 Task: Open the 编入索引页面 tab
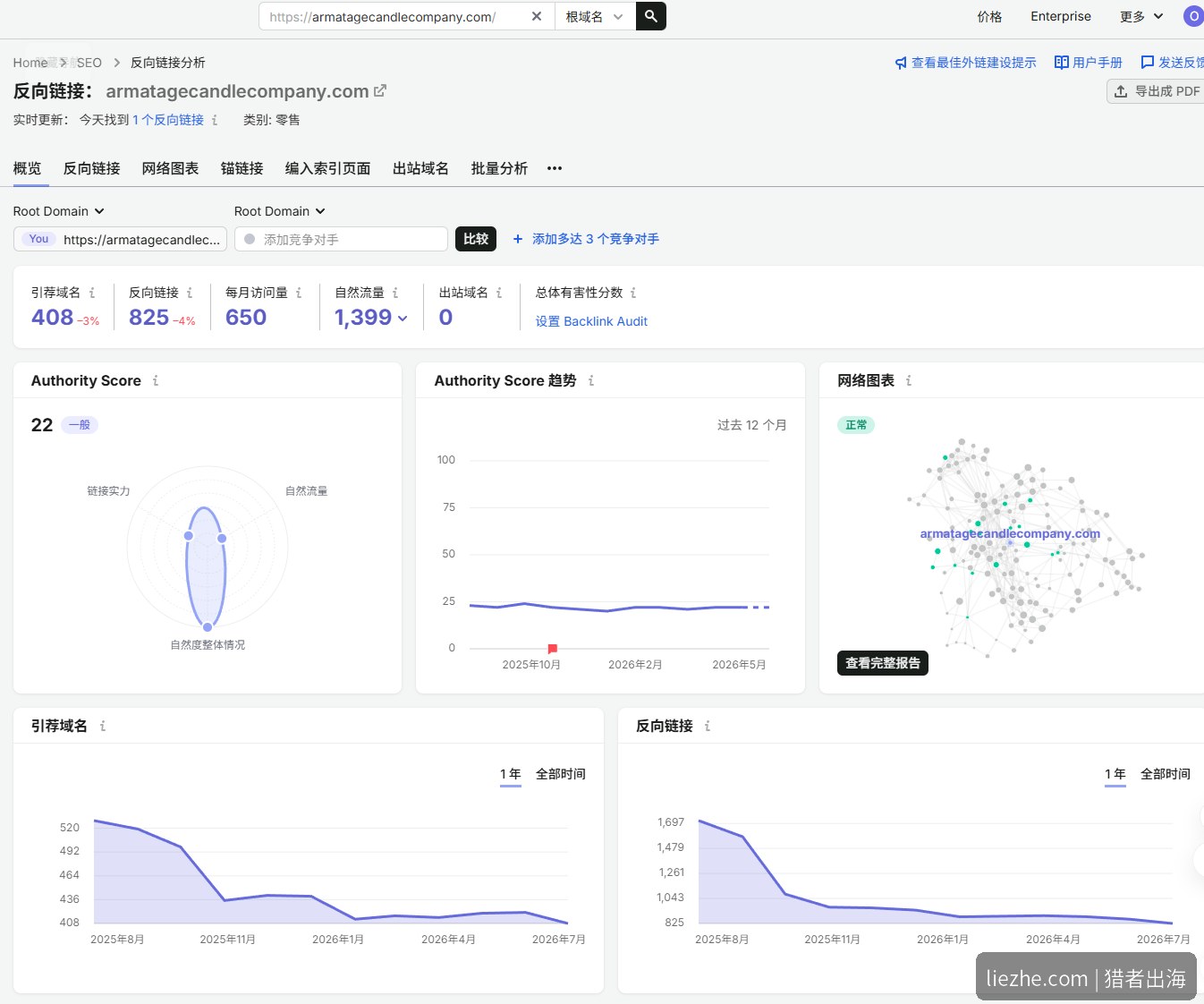point(327,168)
